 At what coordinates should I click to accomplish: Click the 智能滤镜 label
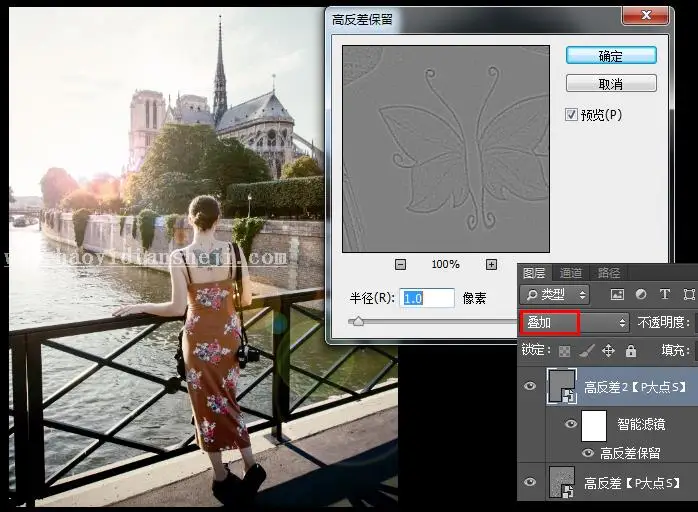(641, 424)
